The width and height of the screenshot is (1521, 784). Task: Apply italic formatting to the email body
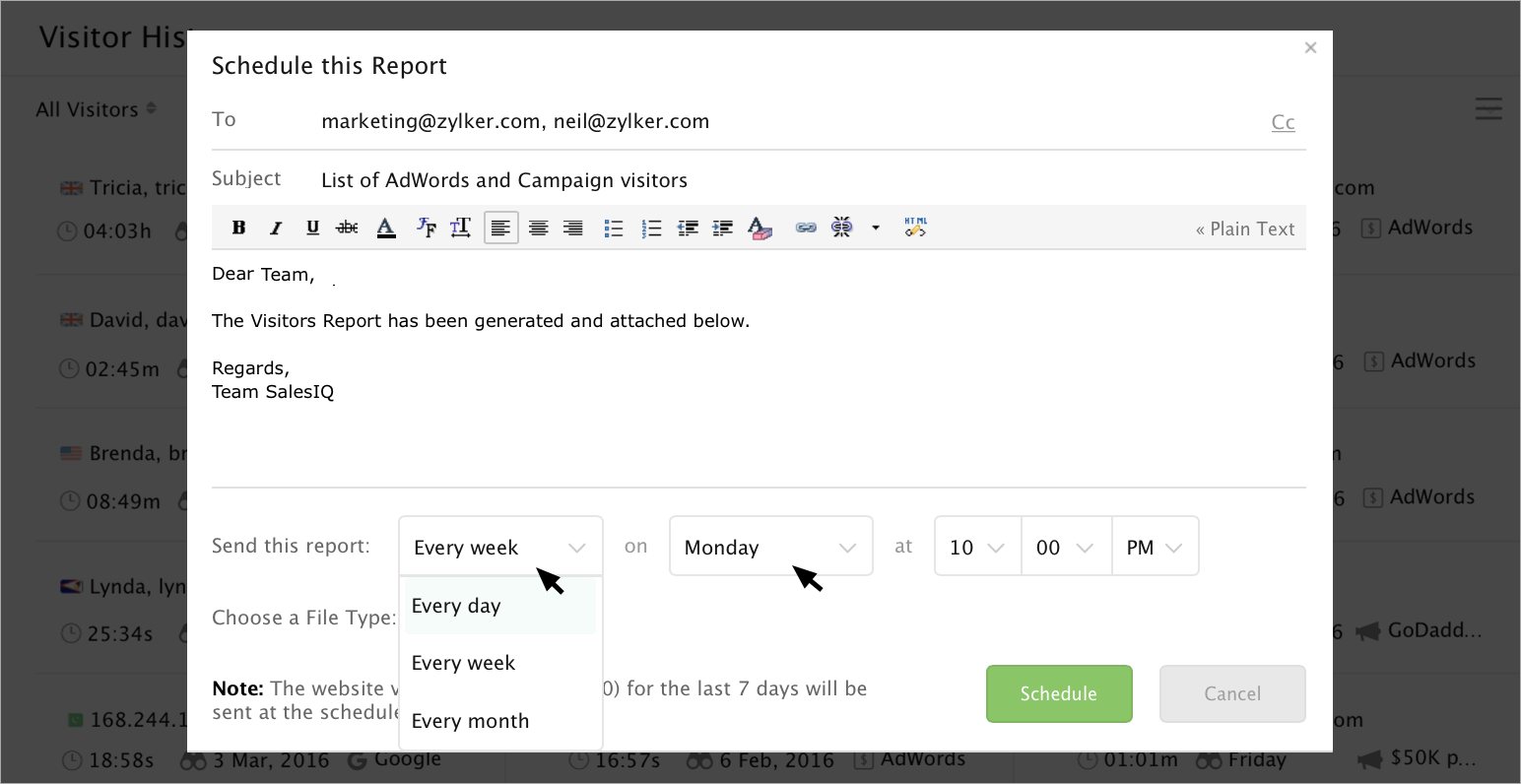pyautogui.click(x=276, y=229)
